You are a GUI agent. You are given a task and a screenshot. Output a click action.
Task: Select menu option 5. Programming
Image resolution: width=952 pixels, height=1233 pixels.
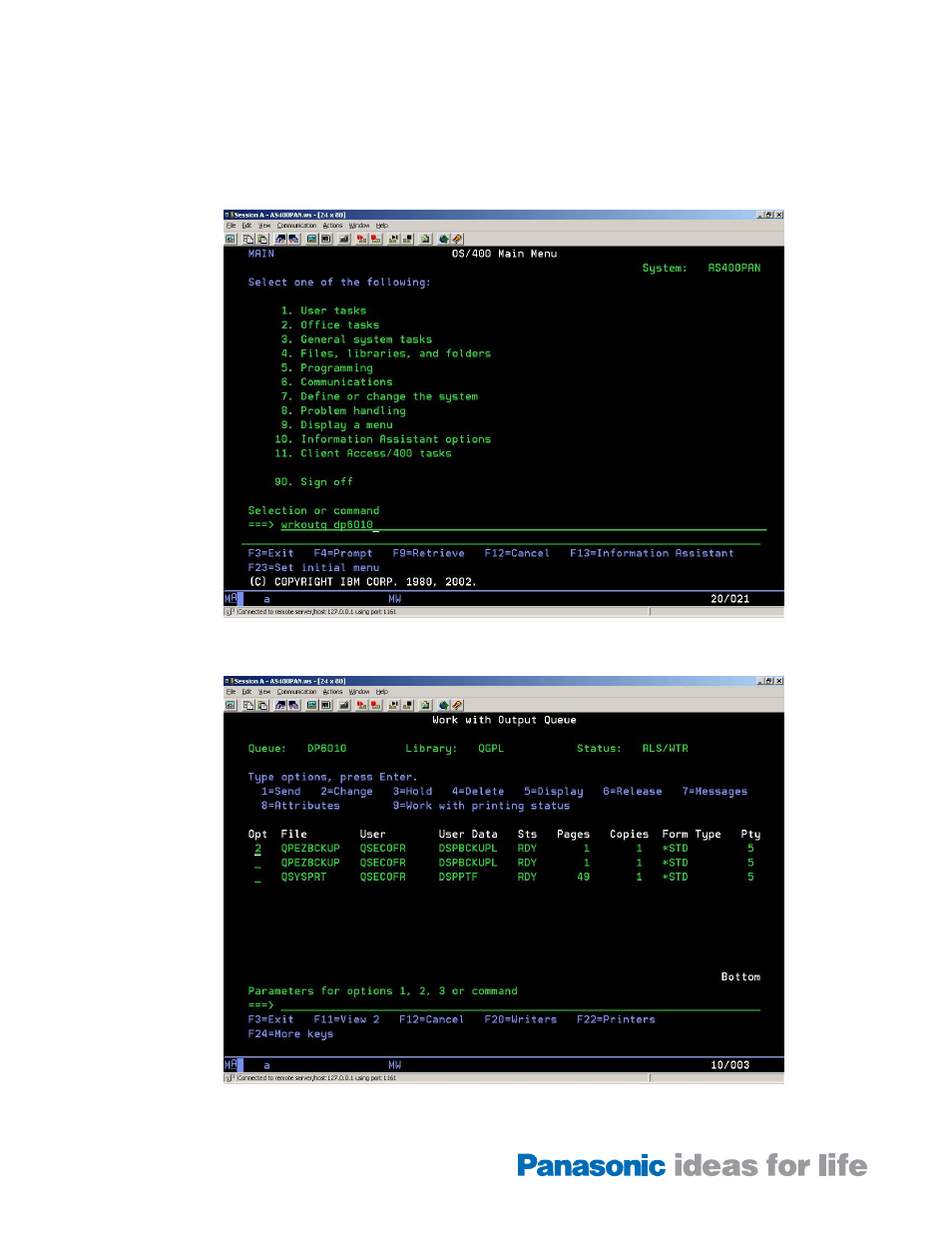(326, 367)
